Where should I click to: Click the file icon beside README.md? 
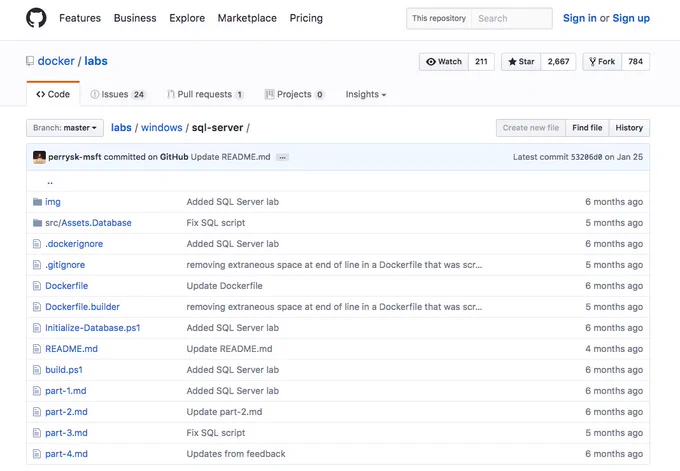coord(37,349)
